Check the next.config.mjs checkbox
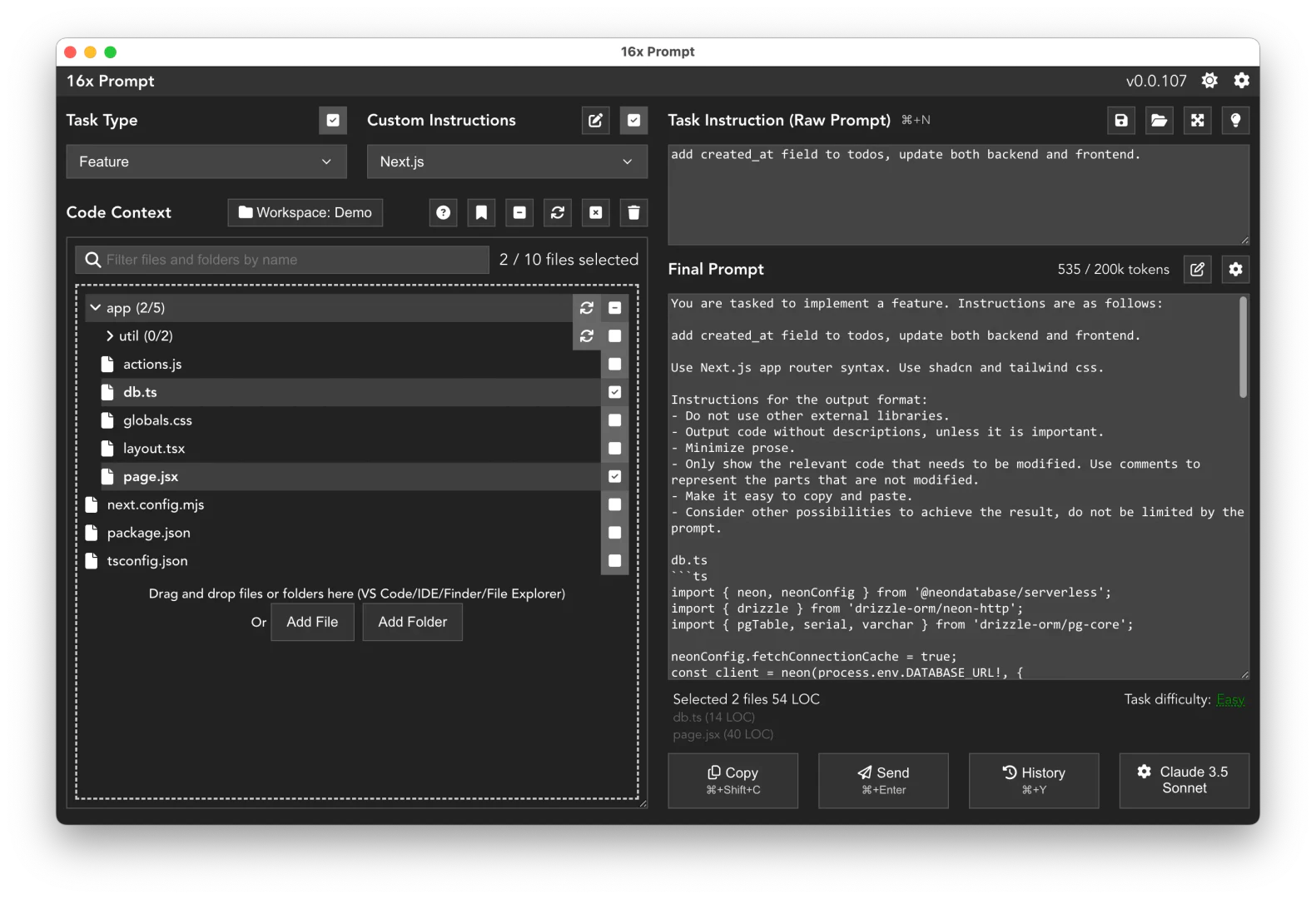 click(x=615, y=504)
